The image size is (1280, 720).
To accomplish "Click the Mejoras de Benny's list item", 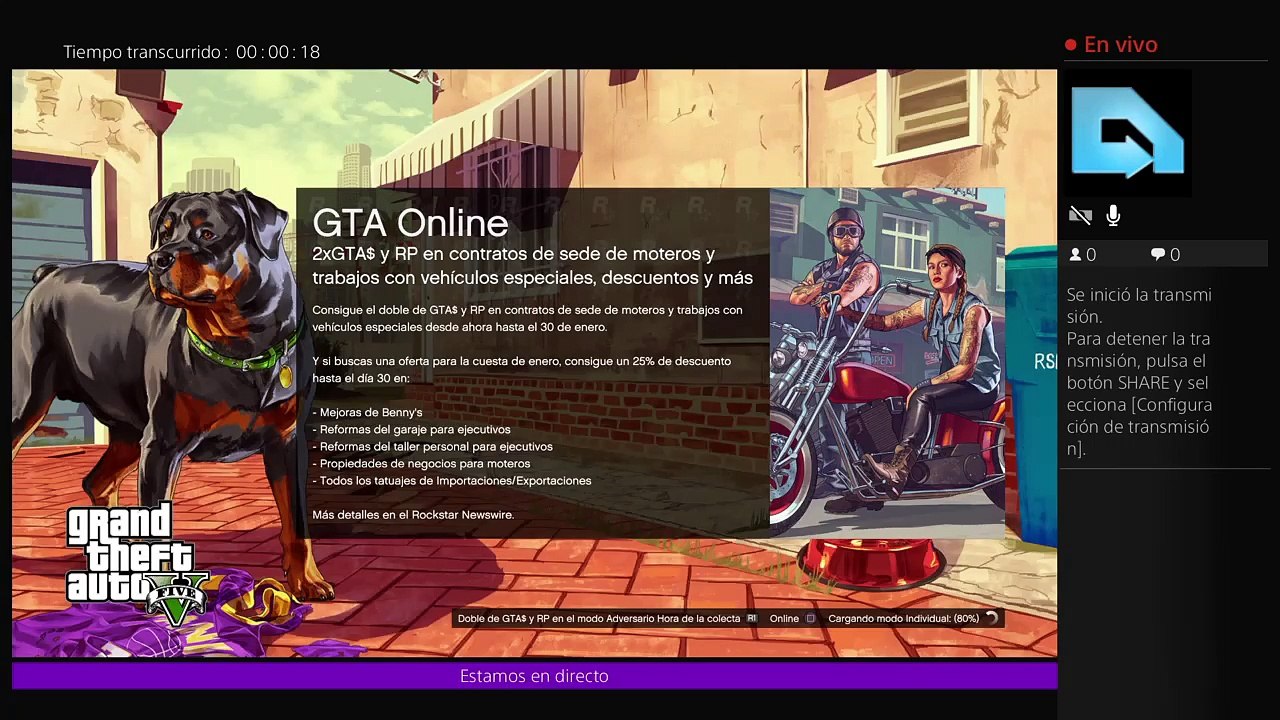I will (x=367, y=412).
